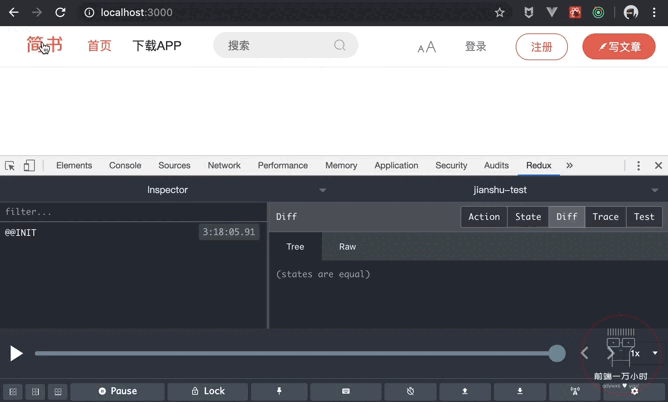This screenshot has width=668, height=402.
Task: Open DevTools three-dot options menu
Action: [638, 165]
